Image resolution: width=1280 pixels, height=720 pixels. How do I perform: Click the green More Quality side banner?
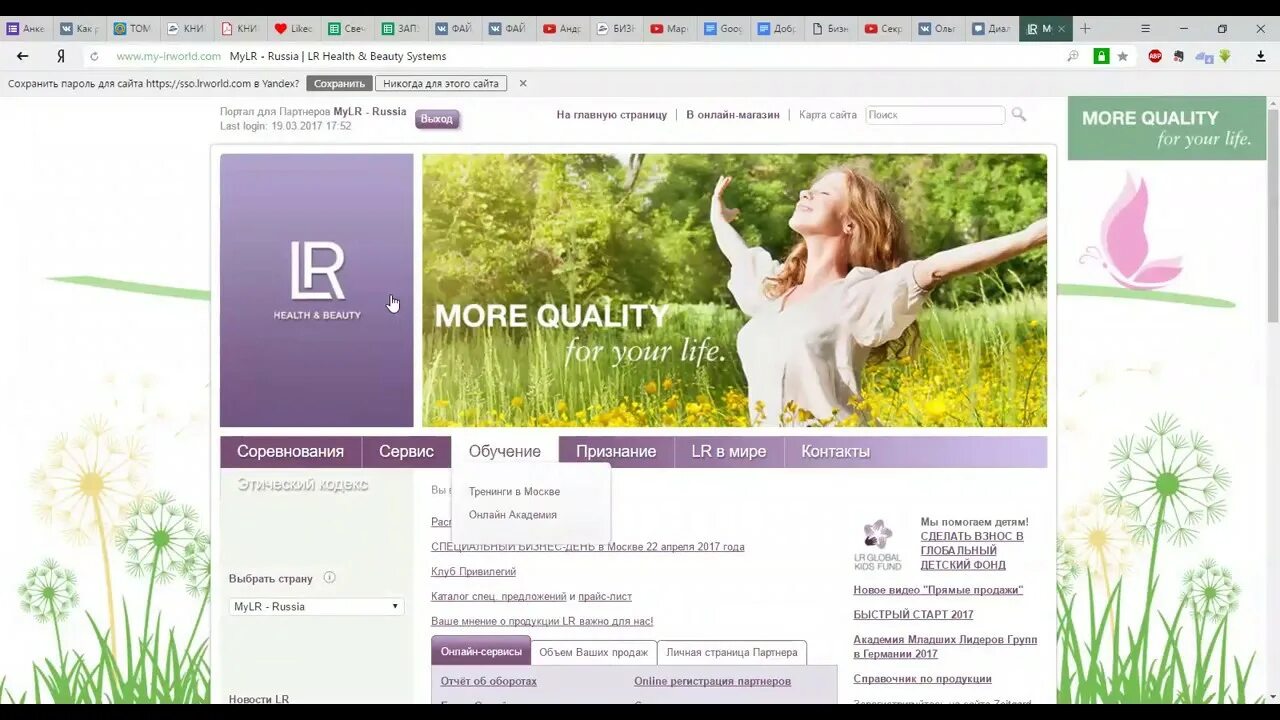click(x=1167, y=128)
